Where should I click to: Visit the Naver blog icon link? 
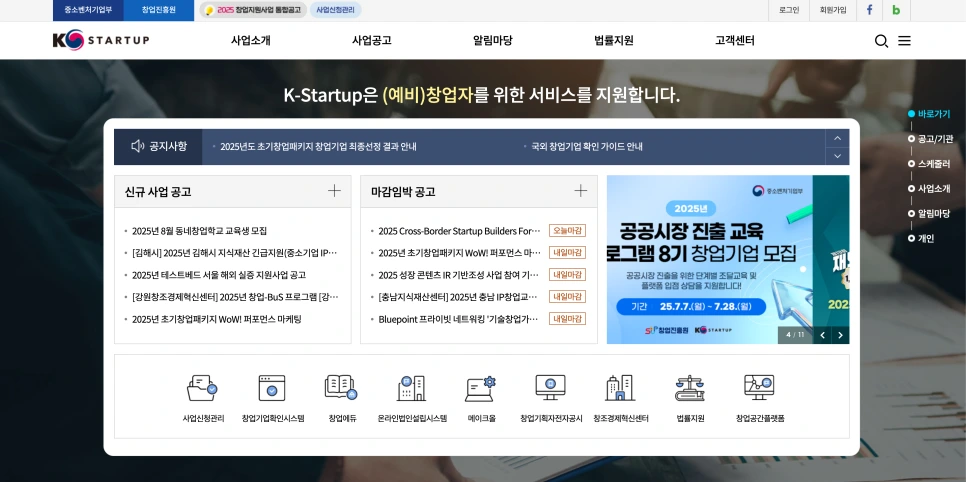896,10
